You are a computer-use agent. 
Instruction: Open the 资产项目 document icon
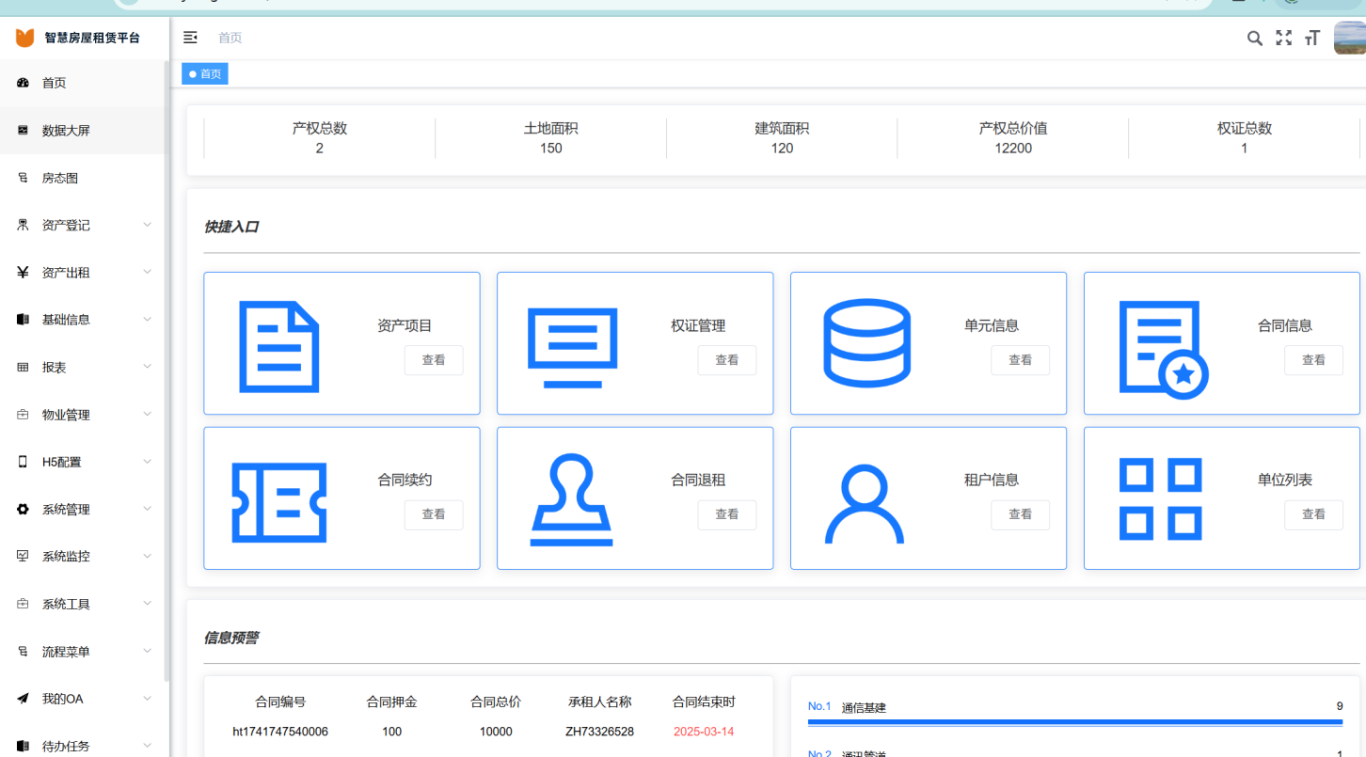(280, 343)
